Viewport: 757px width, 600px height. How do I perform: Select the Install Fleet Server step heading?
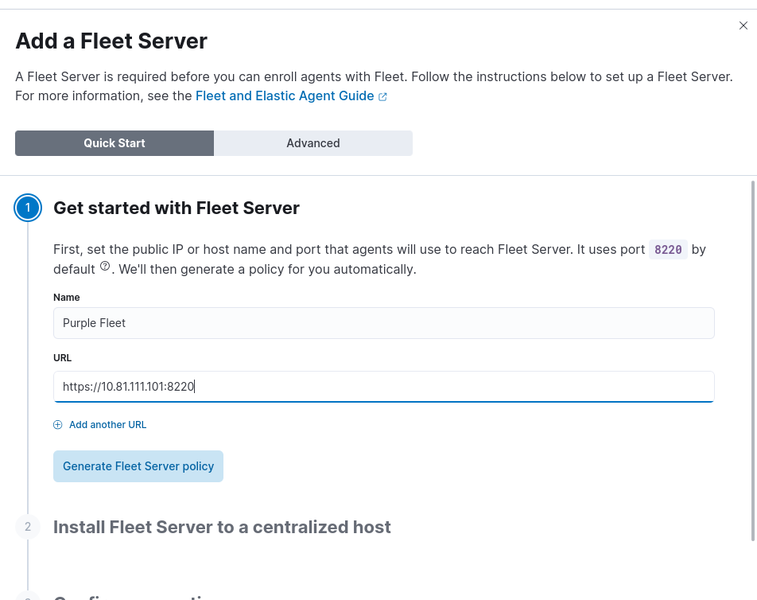222,527
